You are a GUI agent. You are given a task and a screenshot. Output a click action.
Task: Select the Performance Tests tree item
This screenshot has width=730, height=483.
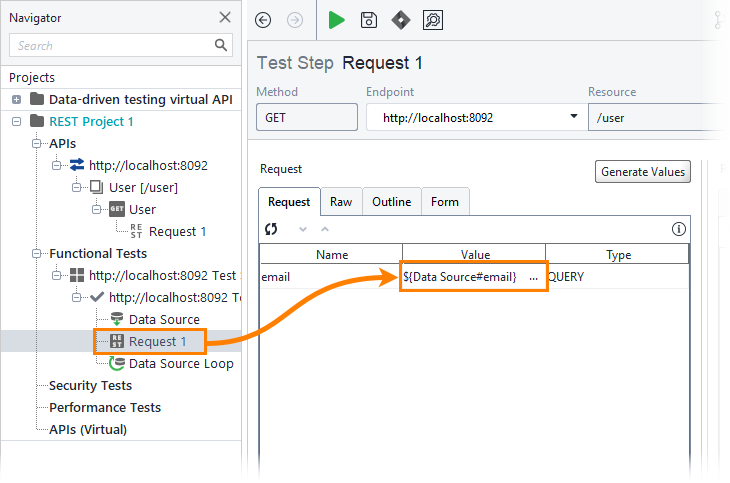pos(105,408)
